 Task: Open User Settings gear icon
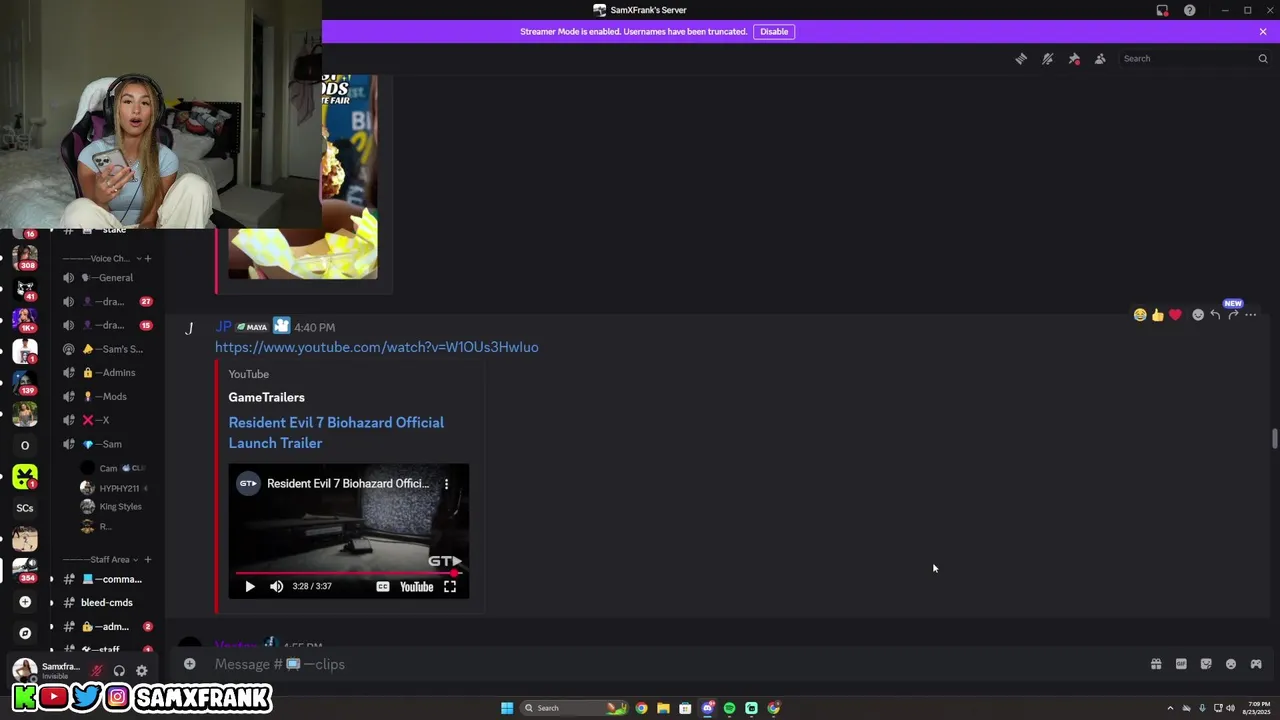click(x=141, y=671)
